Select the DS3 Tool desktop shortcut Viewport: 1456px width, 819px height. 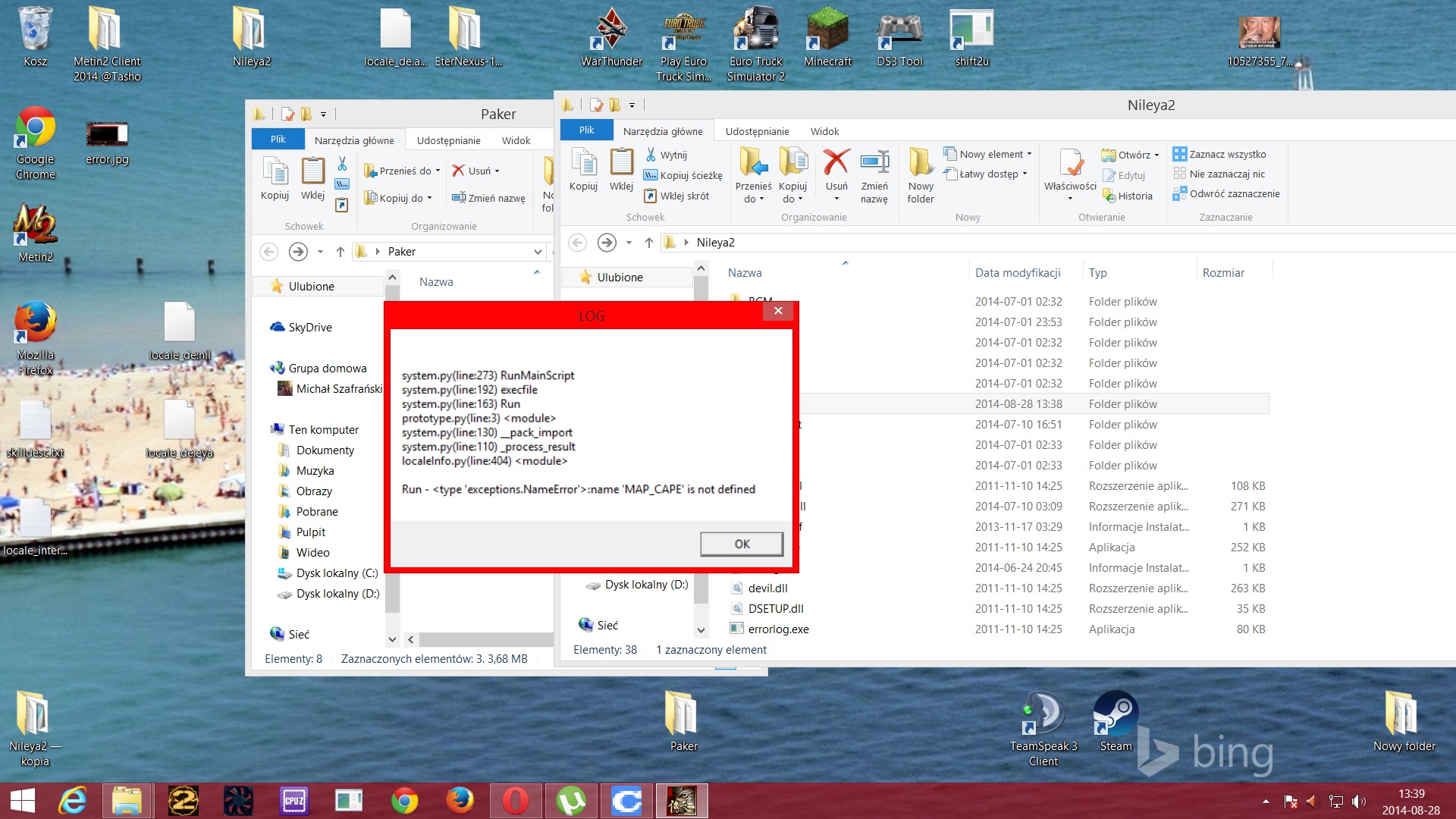(899, 37)
